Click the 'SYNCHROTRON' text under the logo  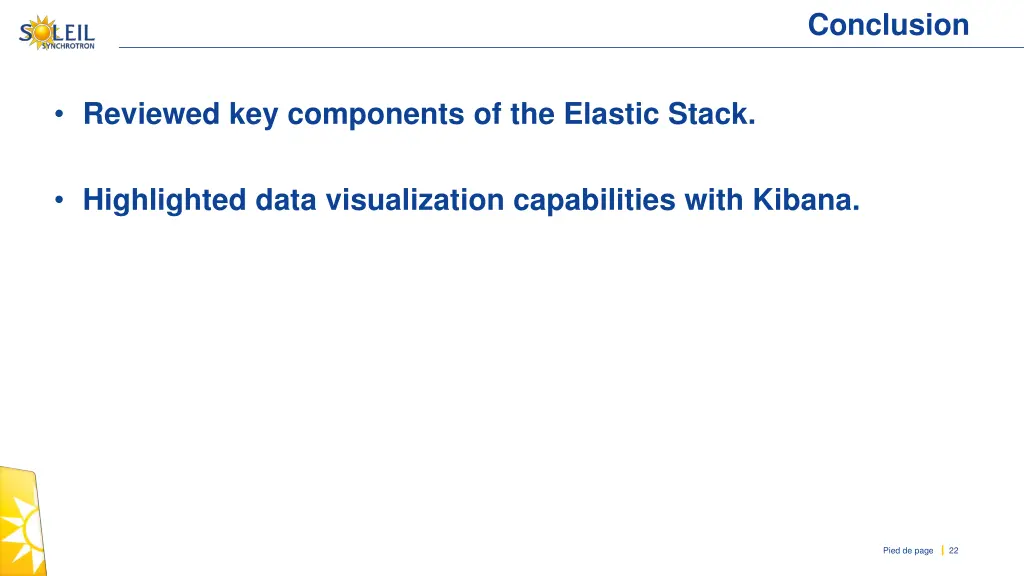68,46
